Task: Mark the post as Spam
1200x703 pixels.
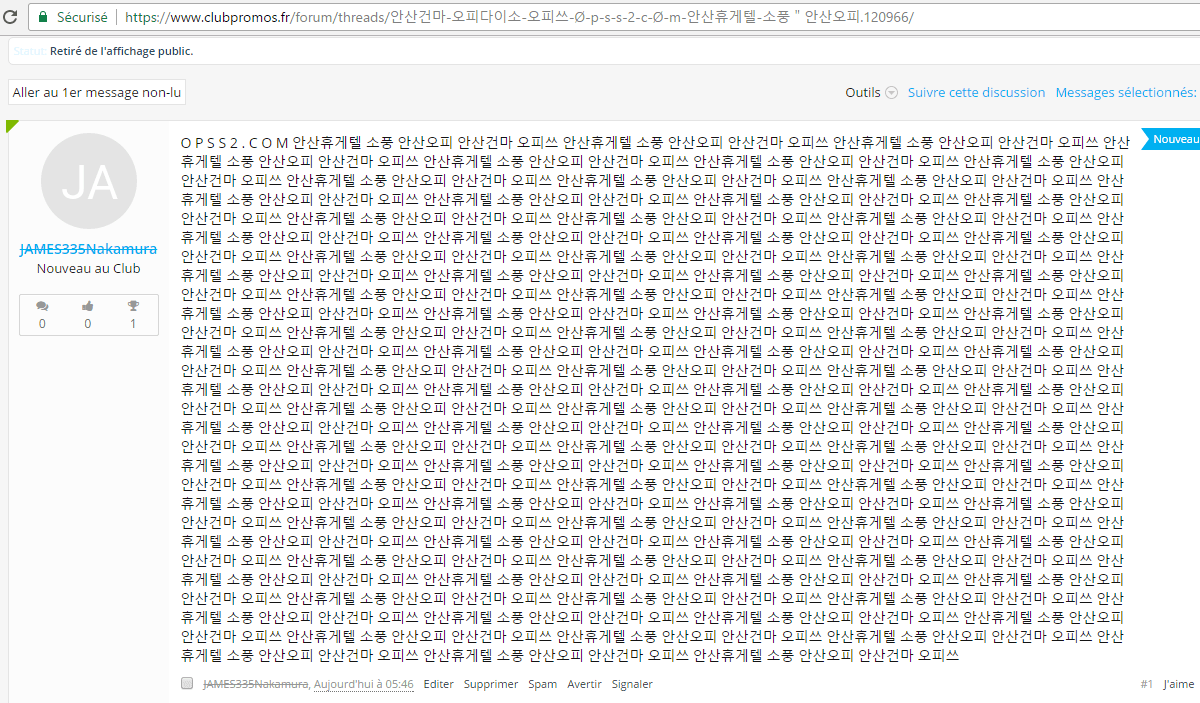Action: tap(542, 684)
